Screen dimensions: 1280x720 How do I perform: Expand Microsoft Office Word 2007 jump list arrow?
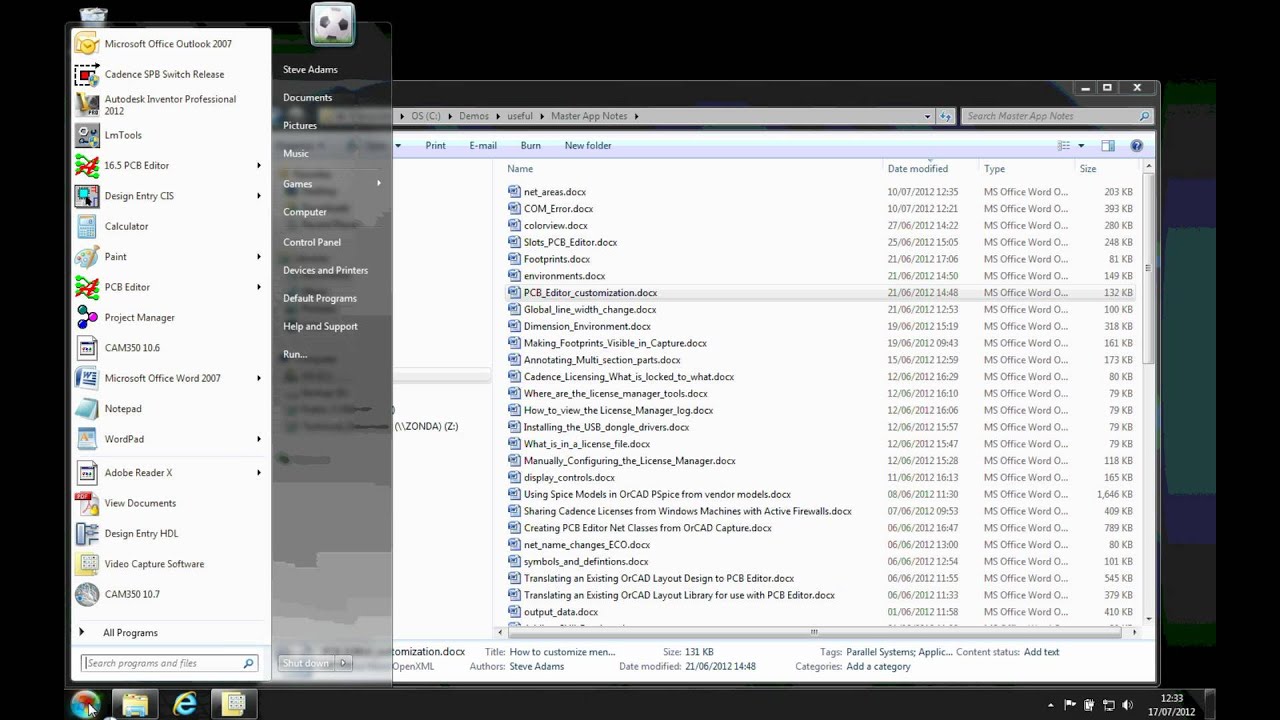259,378
